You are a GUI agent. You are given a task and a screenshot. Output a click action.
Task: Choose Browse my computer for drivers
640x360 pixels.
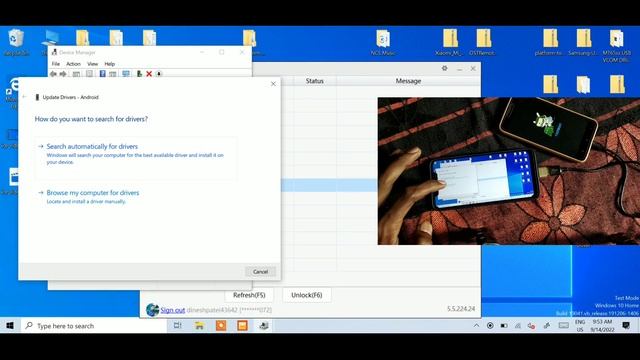click(x=93, y=193)
